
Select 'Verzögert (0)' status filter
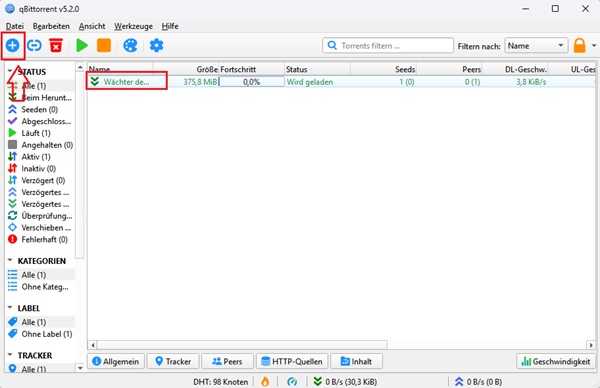[x=39, y=180]
